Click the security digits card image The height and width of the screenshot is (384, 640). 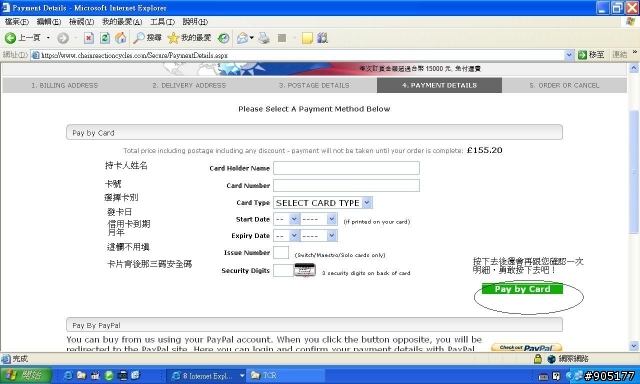305,270
